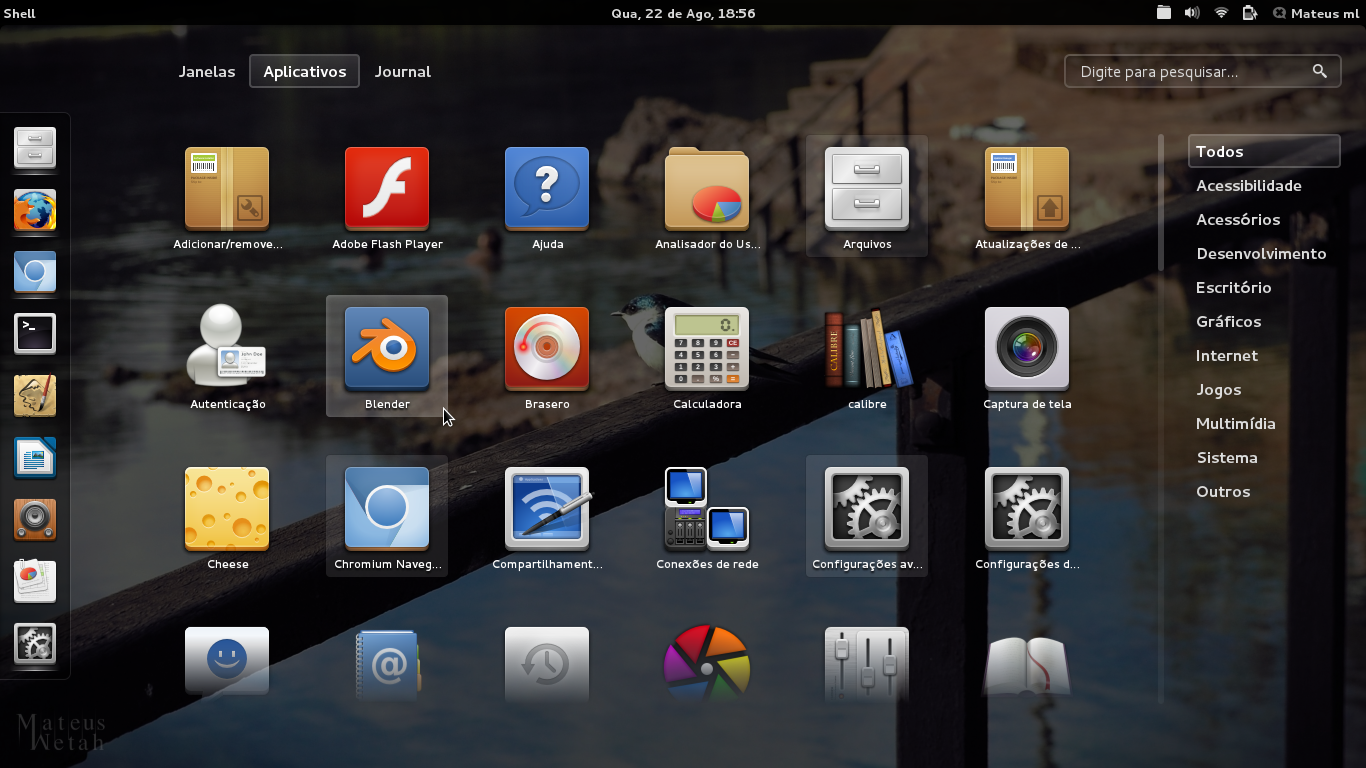Open LibreOffice Writer in the dash
The image size is (1366, 768).
point(35,458)
